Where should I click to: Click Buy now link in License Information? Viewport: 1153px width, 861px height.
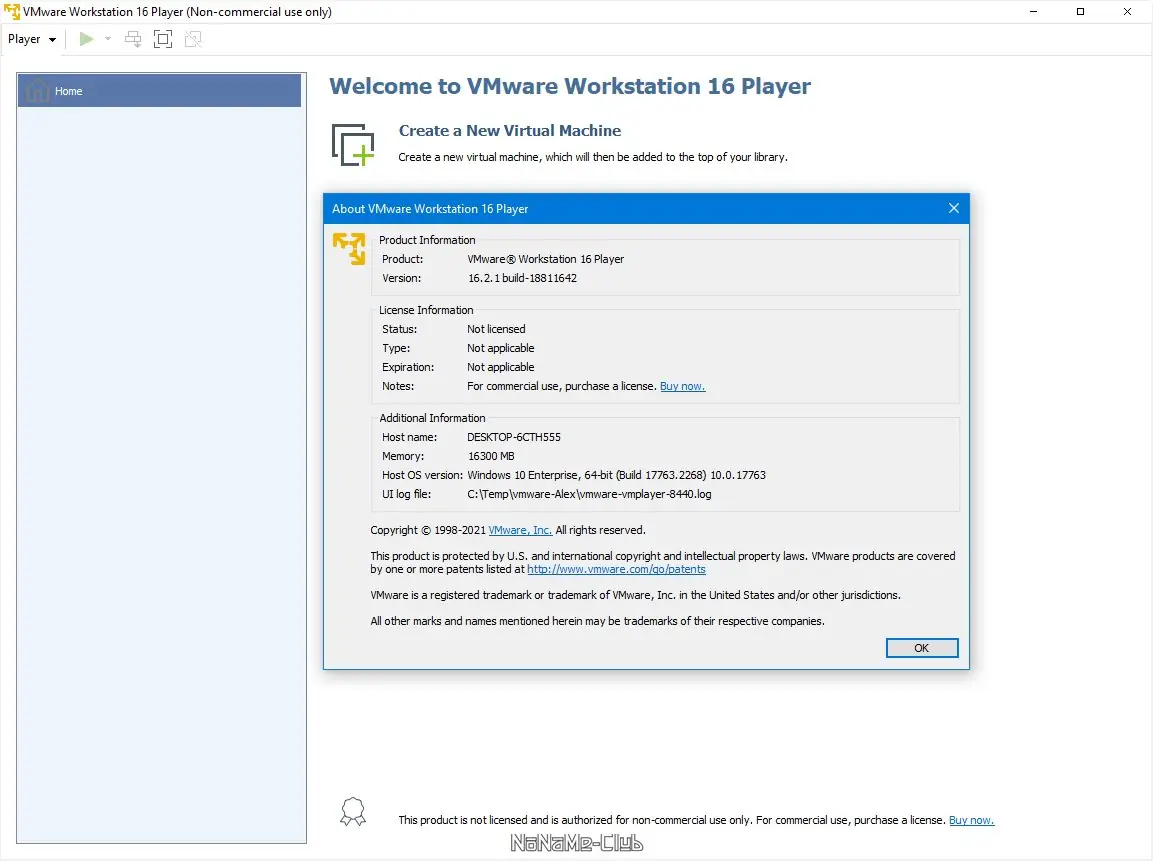tap(682, 386)
